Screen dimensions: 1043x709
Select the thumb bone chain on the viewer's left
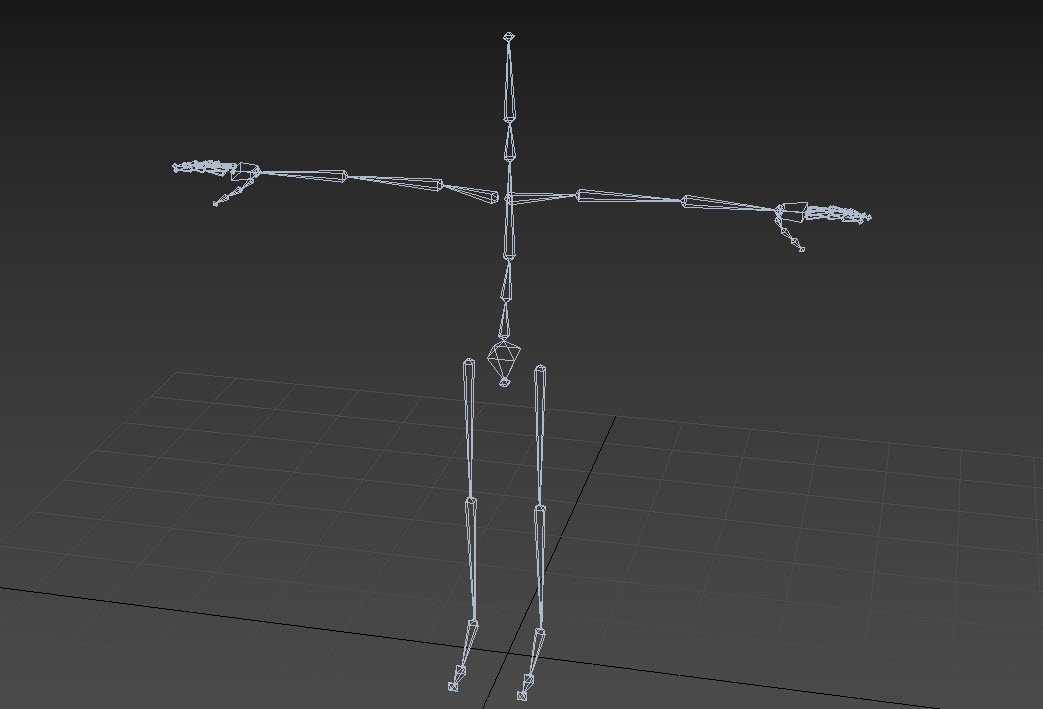coord(232,191)
